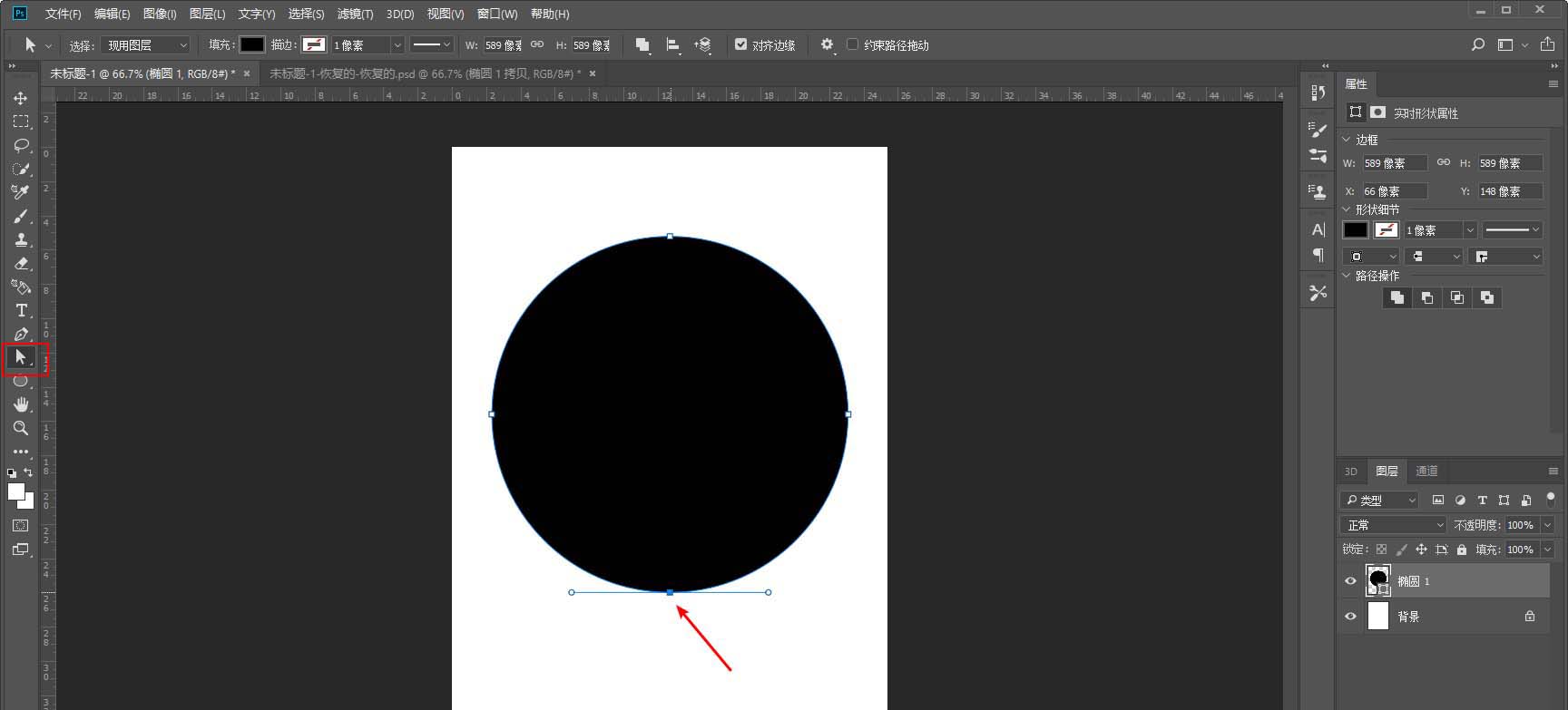
Task: Click Combine Shapes path operation button
Action: (x=1396, y=297)
